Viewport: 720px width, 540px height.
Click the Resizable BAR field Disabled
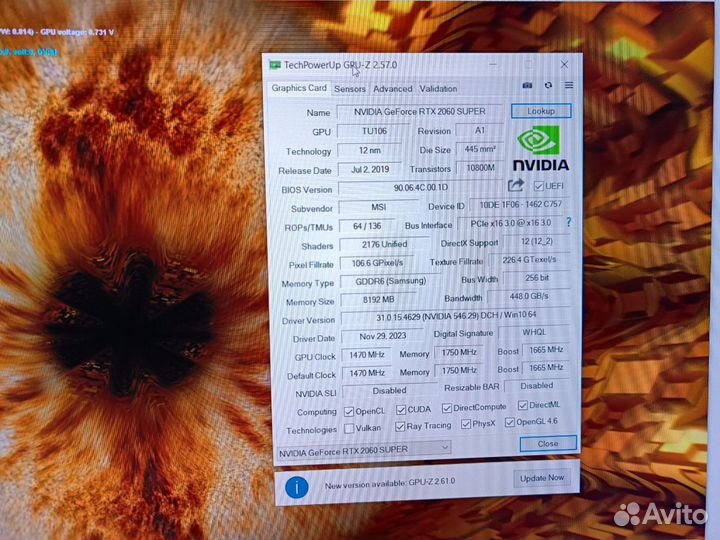click(537, 386)
